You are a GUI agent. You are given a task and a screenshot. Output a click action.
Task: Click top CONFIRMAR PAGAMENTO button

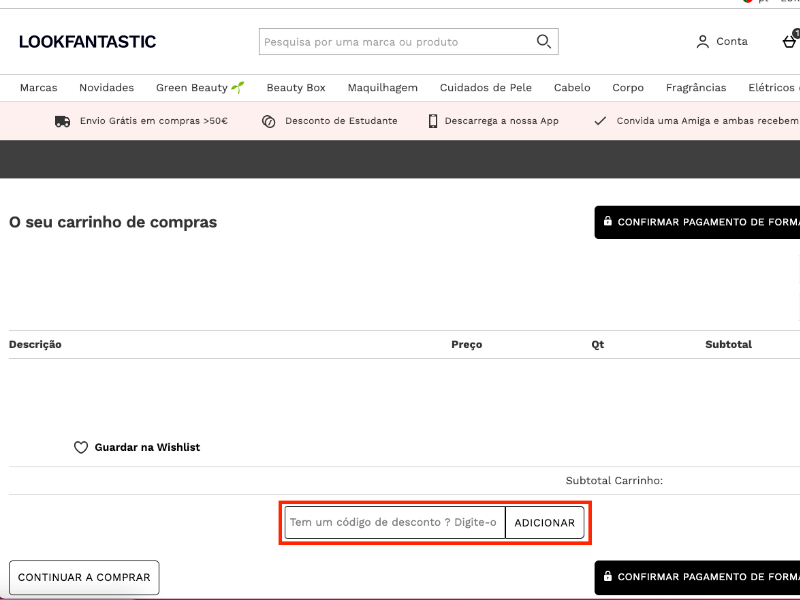(697, 222)
